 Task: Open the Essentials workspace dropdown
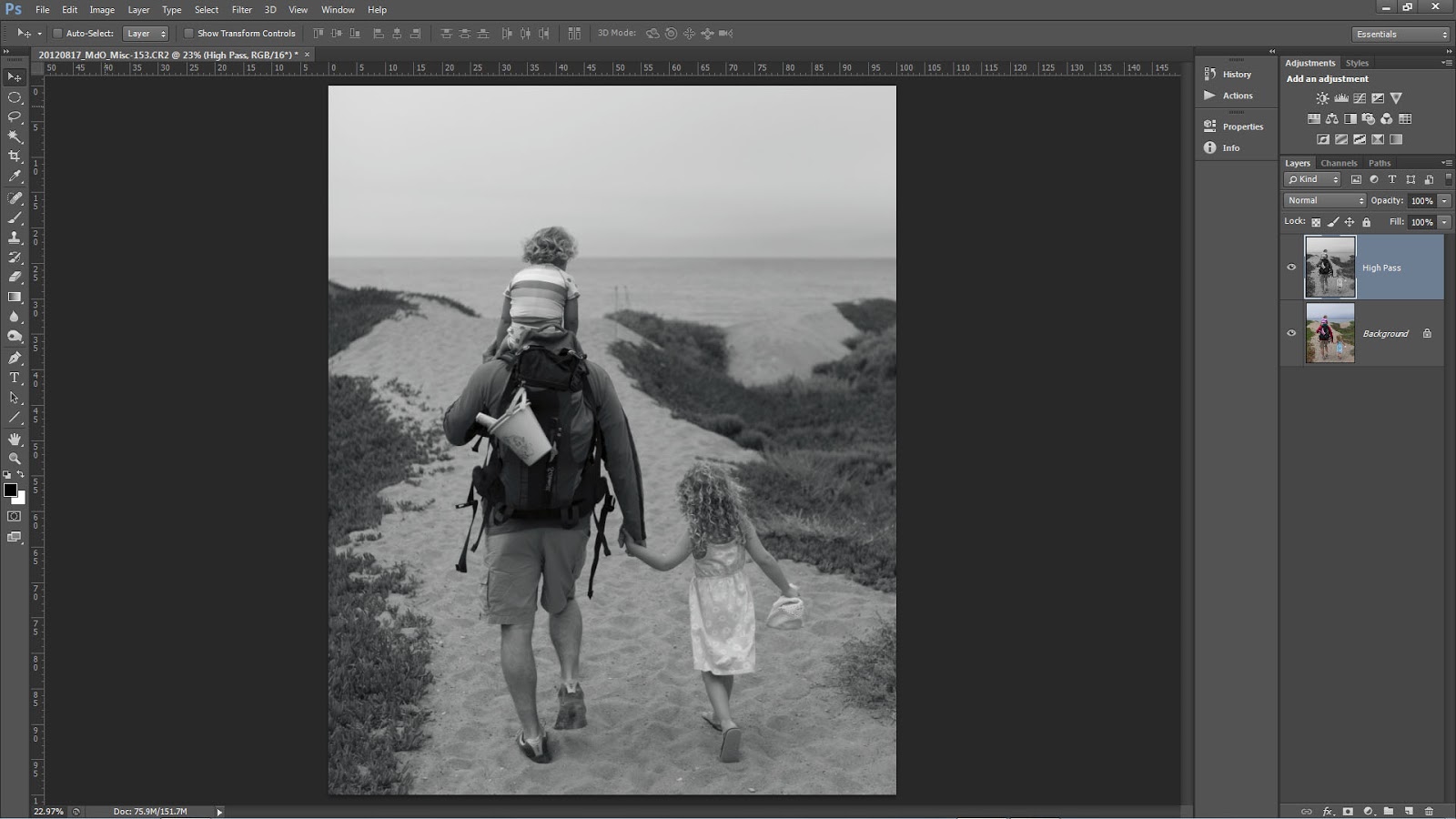(1400, 34)
